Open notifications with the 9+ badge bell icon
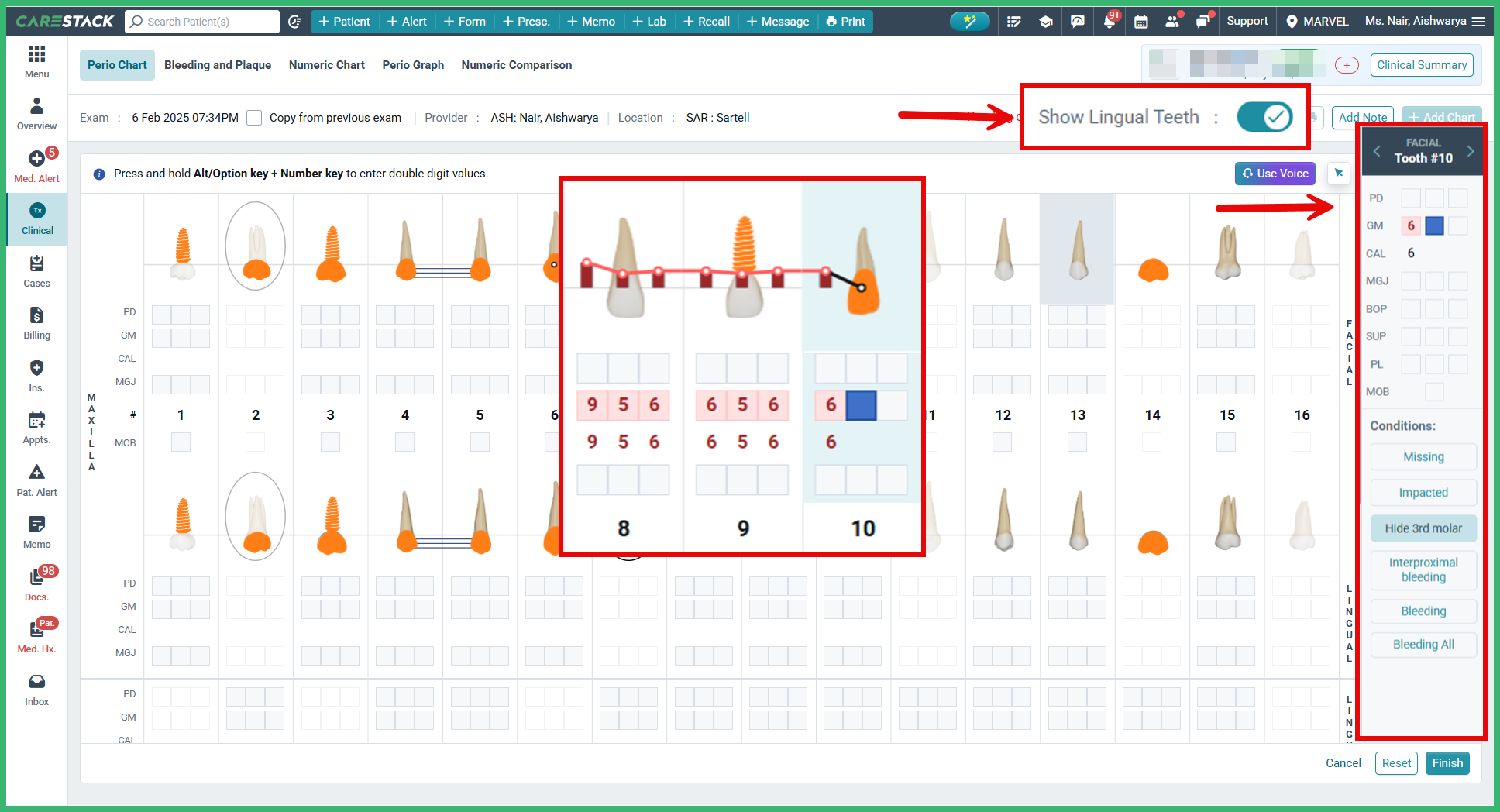 pyautogui.click(x=1109, y=22)
